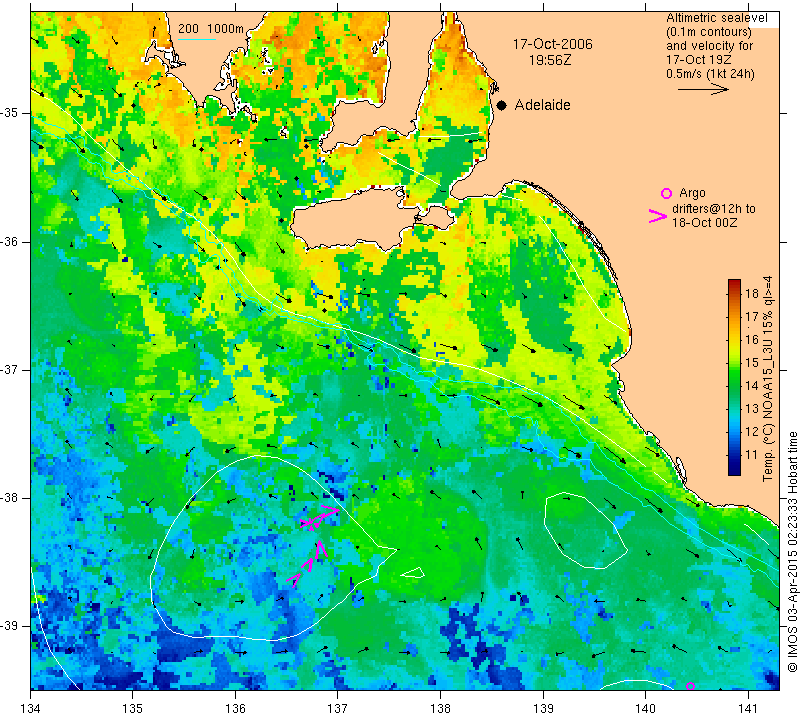Click the Adelaide city label
Image resolution: width=800 pixels, height=720 pixels.
542,105
